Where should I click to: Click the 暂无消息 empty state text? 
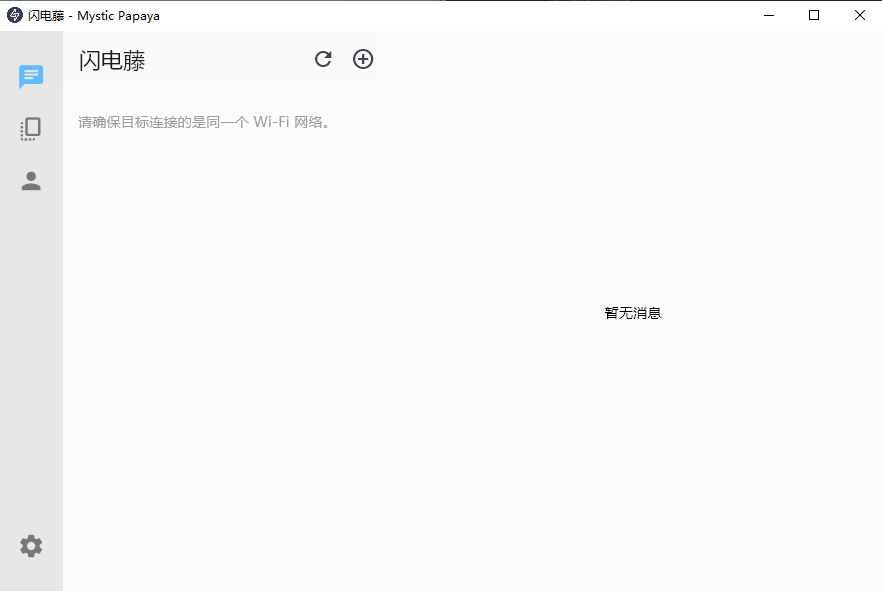coord(633,312)
